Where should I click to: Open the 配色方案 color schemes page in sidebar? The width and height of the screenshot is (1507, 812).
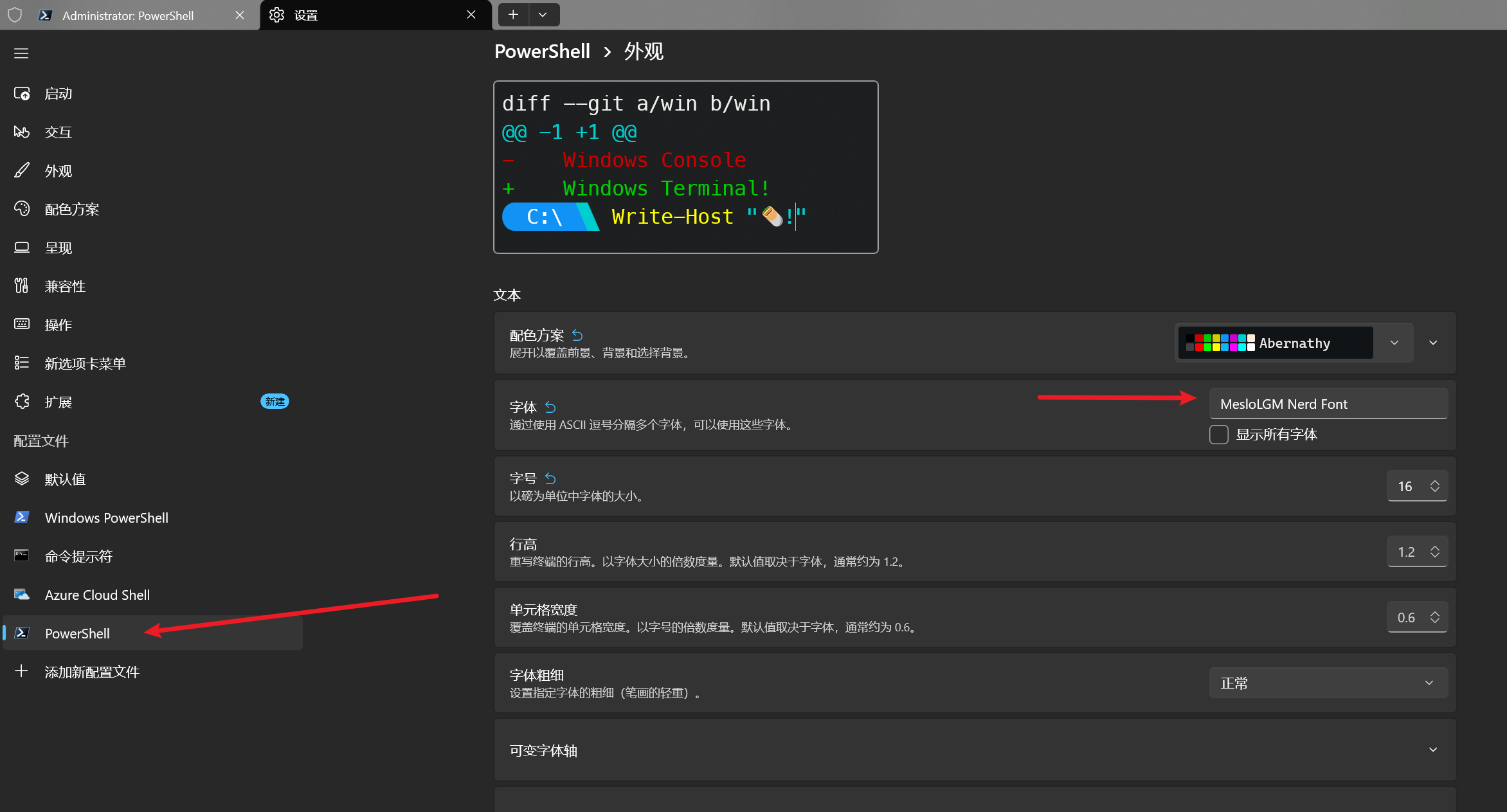point(152,210)
